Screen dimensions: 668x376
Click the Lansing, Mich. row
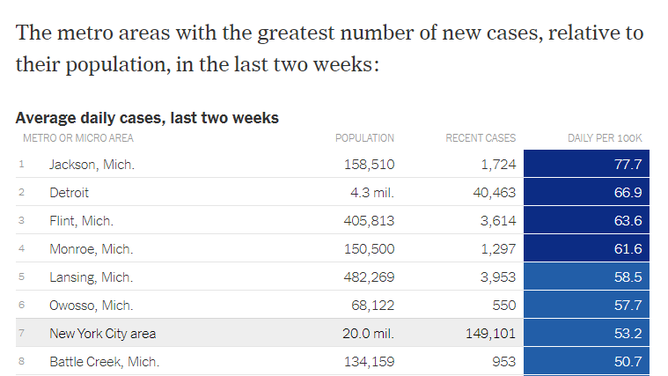tap(332, 277)
